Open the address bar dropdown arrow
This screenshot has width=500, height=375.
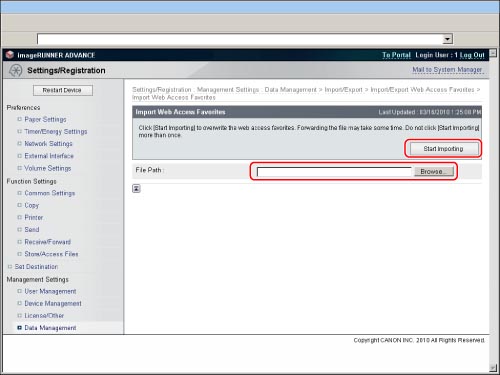click(x=447, y=39)
